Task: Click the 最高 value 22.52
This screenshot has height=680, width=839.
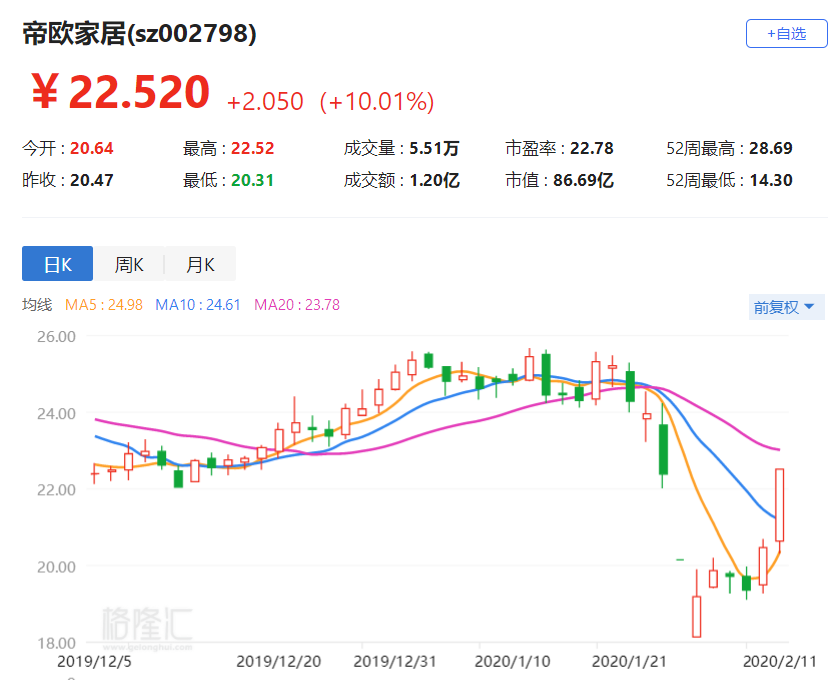Action: coord(253,148)
